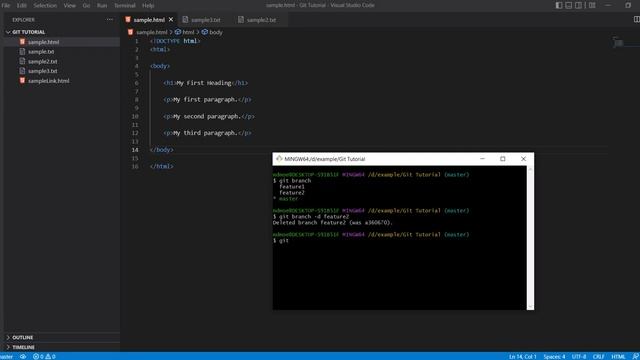Open the Terminal menu
Viewport: 640px width, 360px height.
[124, 5]
